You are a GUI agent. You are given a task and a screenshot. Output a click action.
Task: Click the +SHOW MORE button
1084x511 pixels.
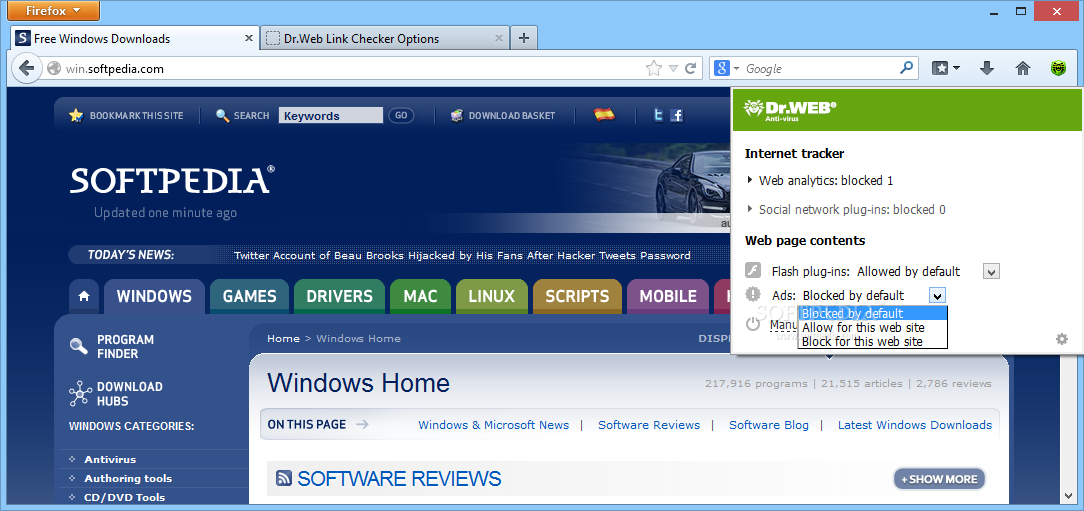point(939,479)
